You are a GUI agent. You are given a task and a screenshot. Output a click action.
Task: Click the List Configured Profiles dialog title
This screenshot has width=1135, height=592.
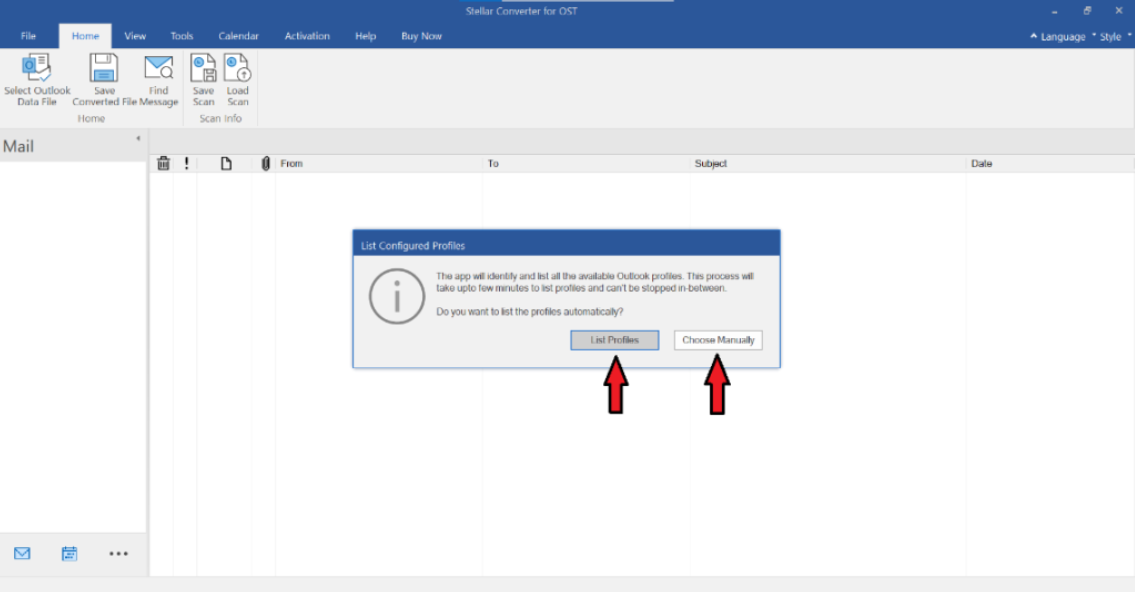coord(413,246)
